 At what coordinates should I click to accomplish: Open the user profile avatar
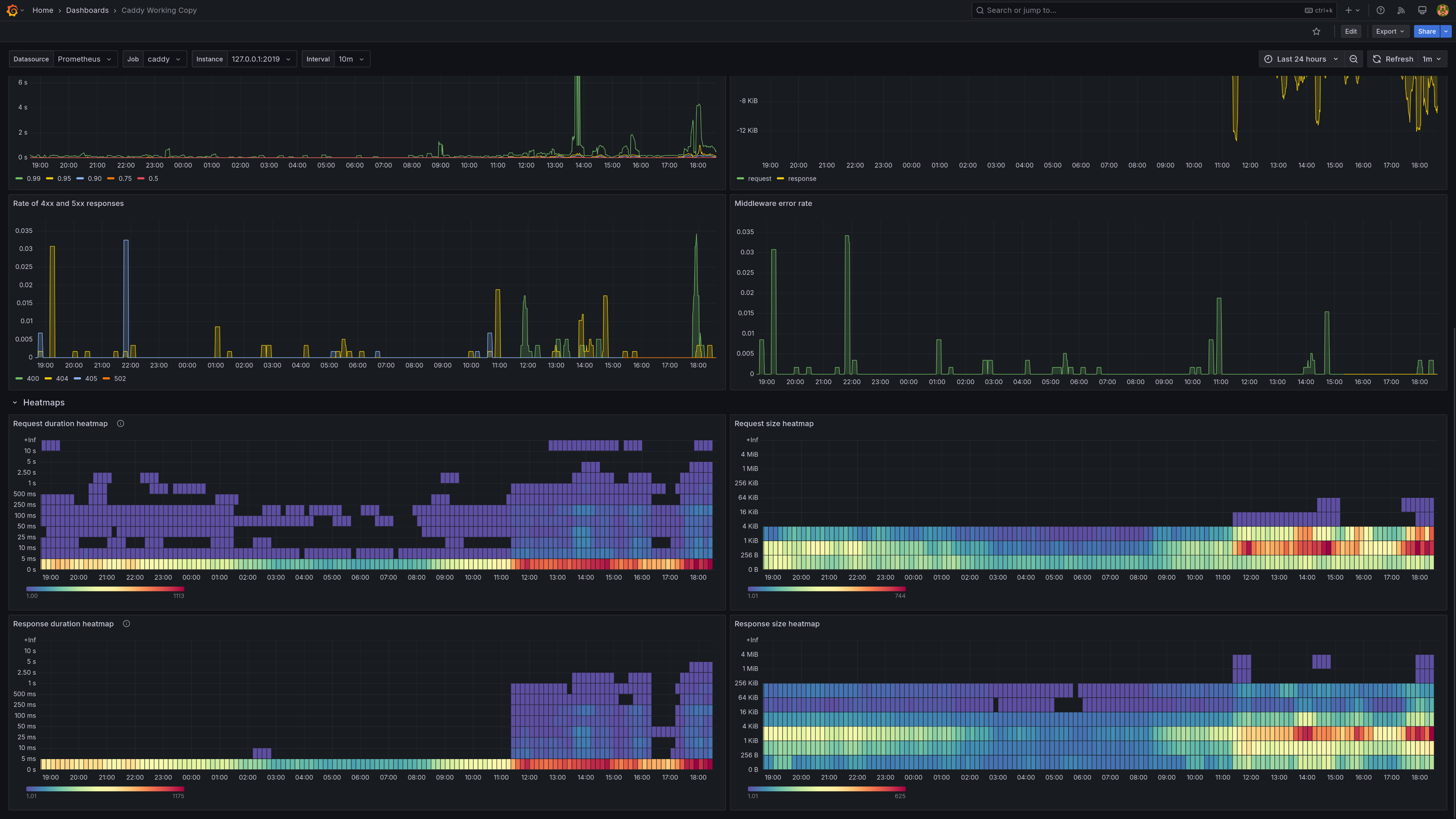click(1442, 10)
